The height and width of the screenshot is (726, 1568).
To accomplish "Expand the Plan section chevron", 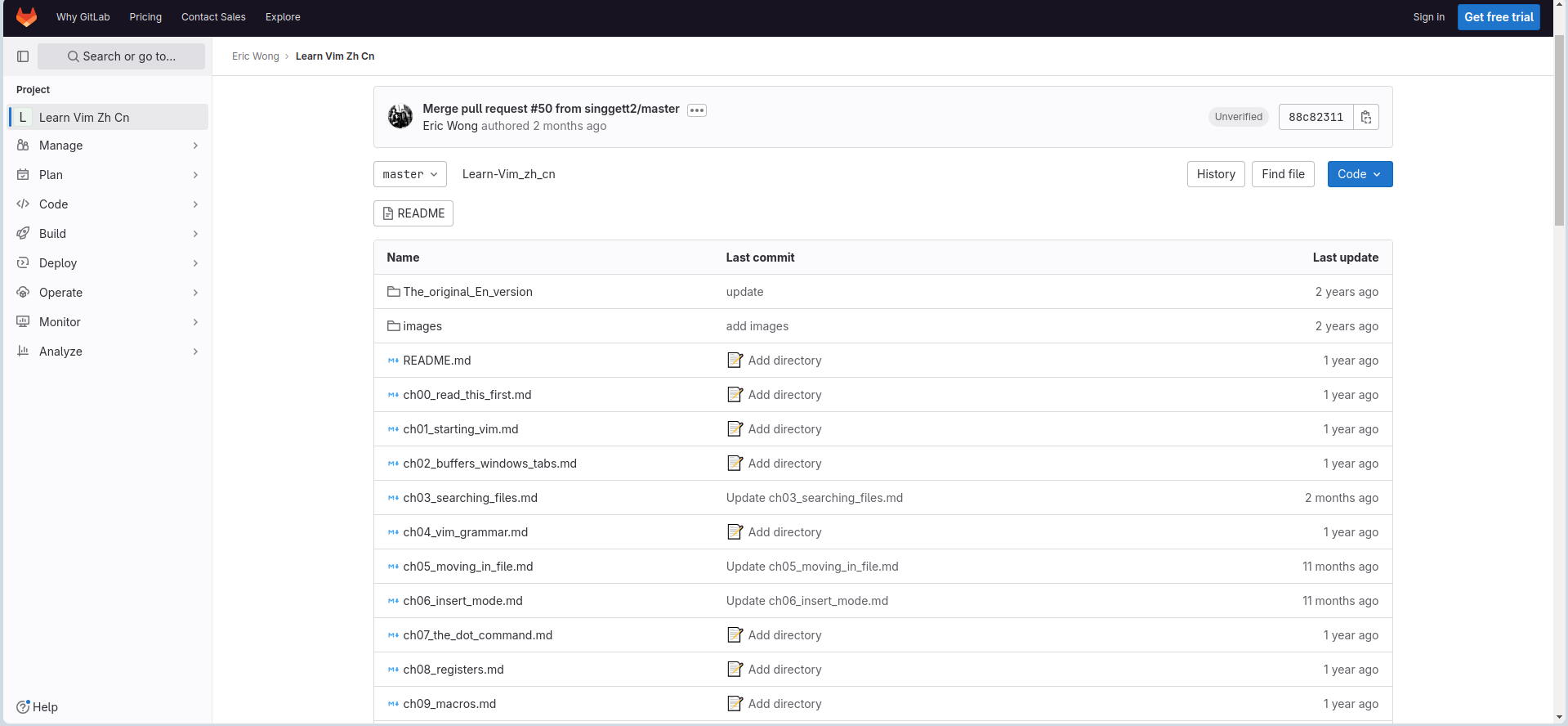I will [x=195, y=175].
